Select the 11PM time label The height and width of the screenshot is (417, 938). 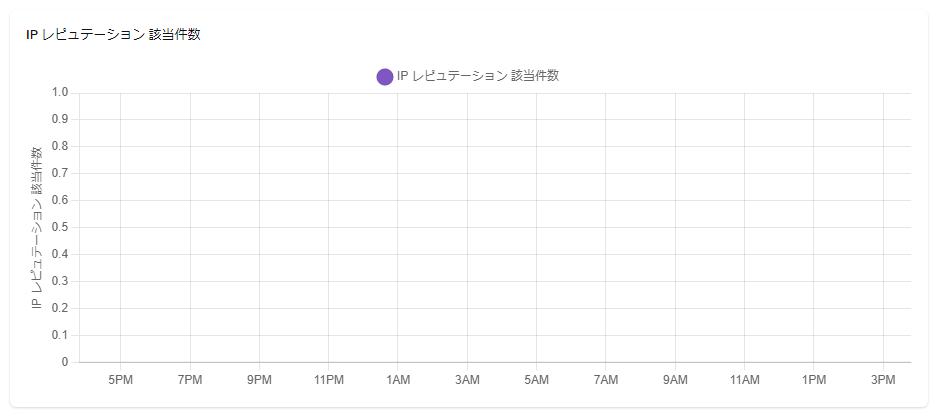click(328, 381)
